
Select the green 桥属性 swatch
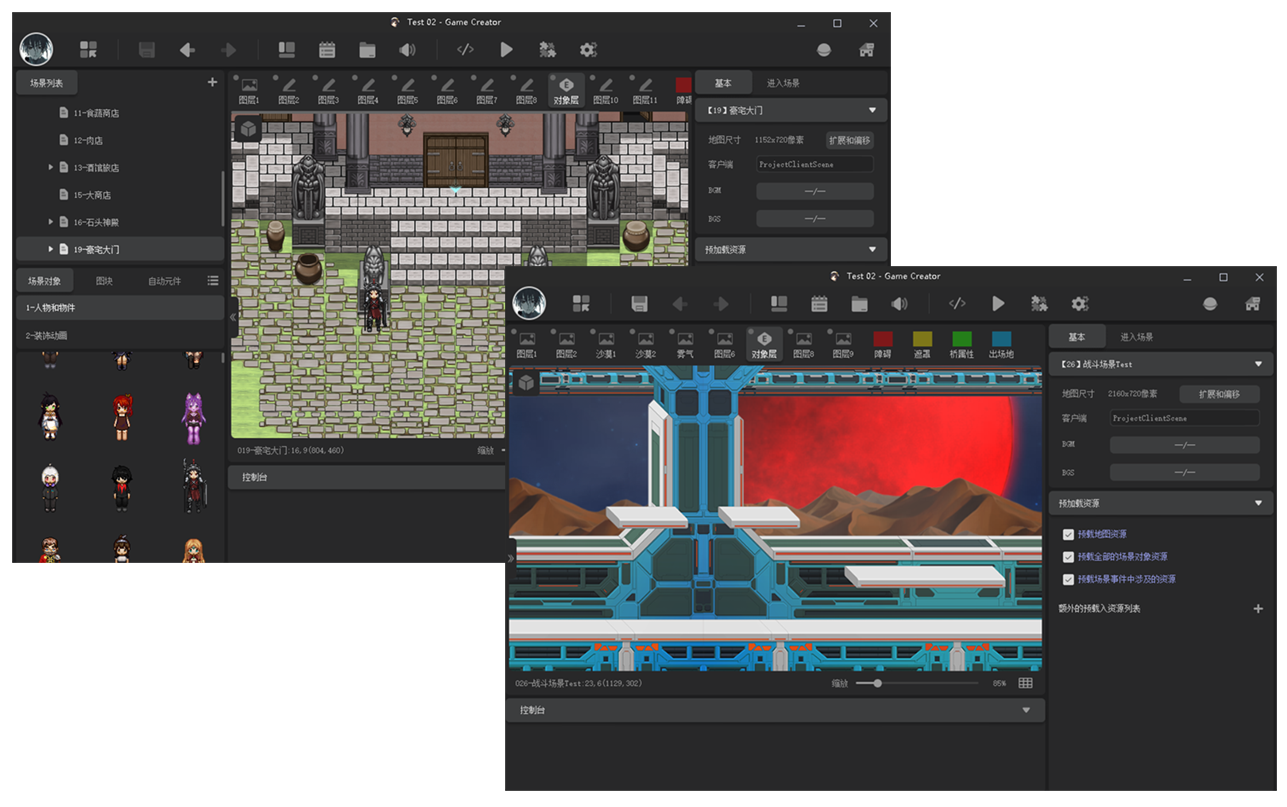tap(961, 340)
